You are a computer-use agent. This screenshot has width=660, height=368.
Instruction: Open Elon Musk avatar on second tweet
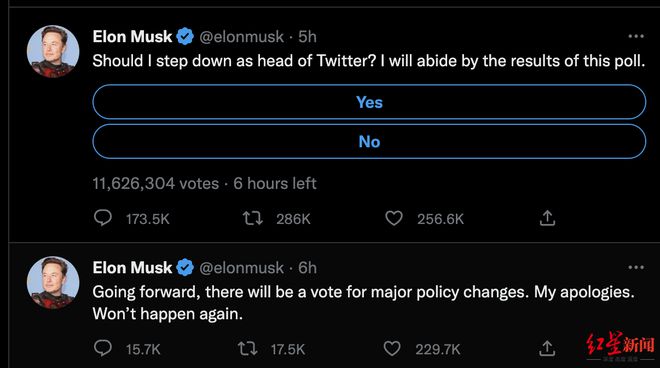(53, 283)
